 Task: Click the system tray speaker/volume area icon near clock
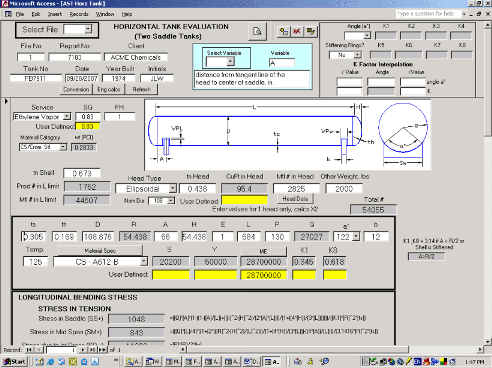(x=452, y=362)
